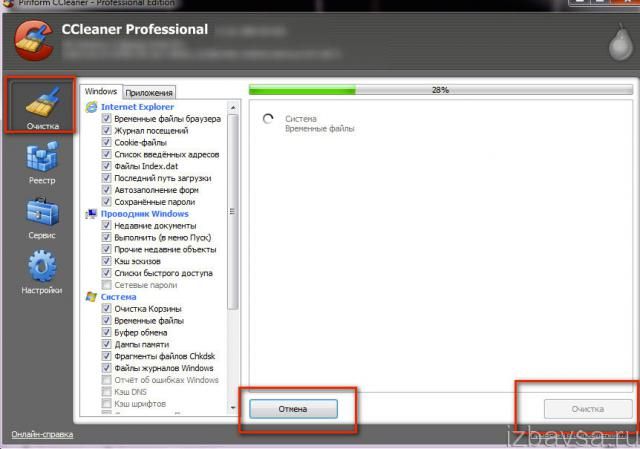Switch to the Приложения tab
The image size is (640, 449).
[149, 93]
